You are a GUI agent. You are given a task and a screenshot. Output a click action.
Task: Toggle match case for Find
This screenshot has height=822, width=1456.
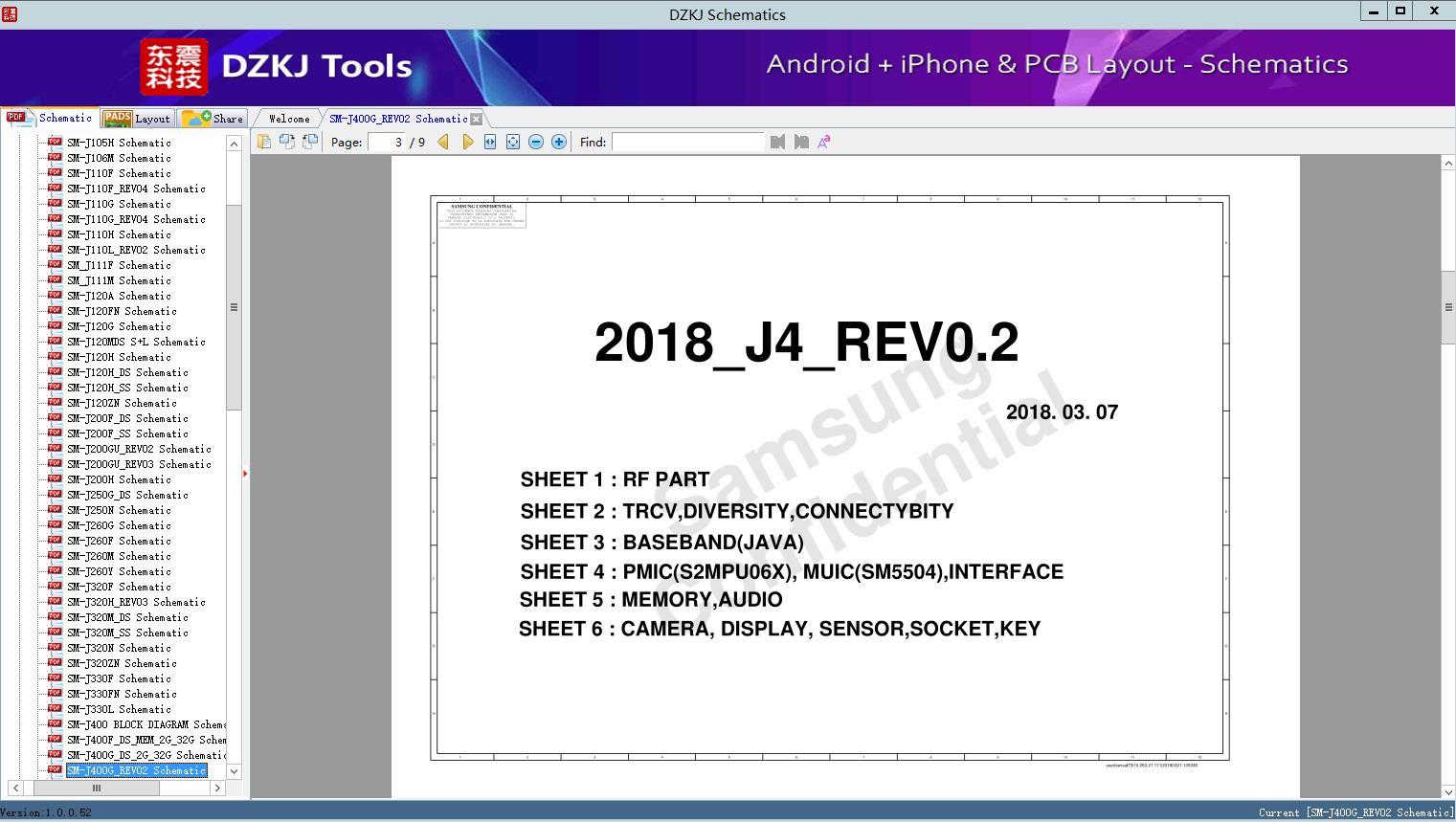(823, 142)
